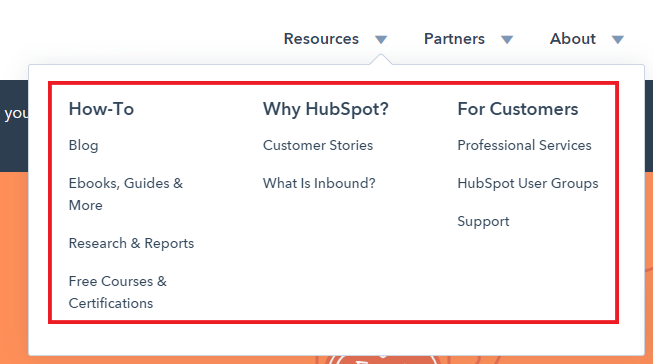Open Professional Services

click(524, 145)
